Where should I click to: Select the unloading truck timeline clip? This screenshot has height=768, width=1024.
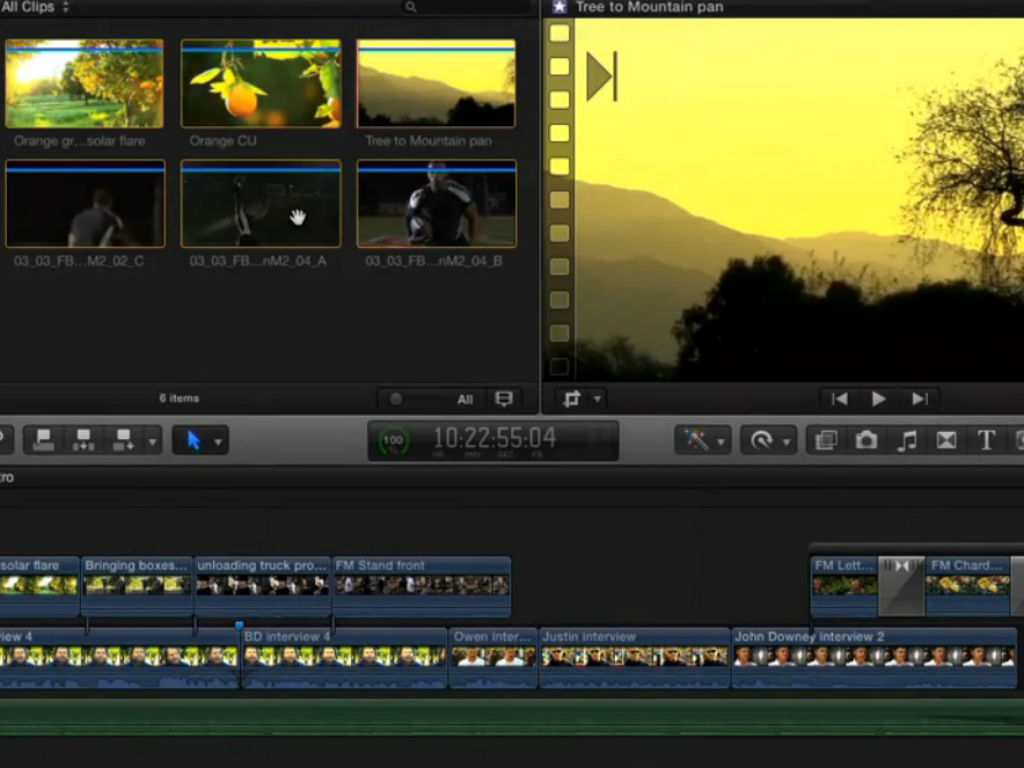(263, 586)
